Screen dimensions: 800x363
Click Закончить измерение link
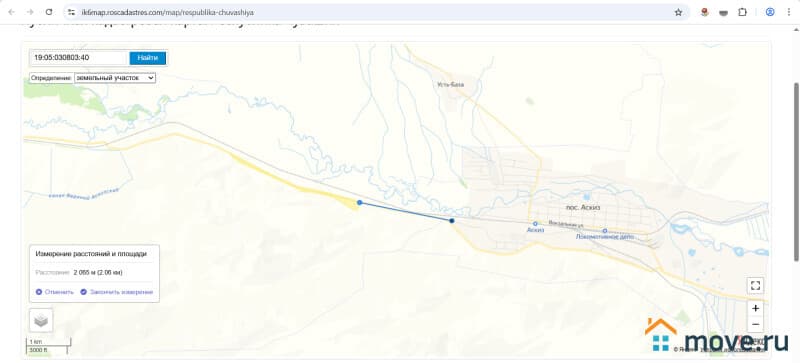click(x=116, y=292)
